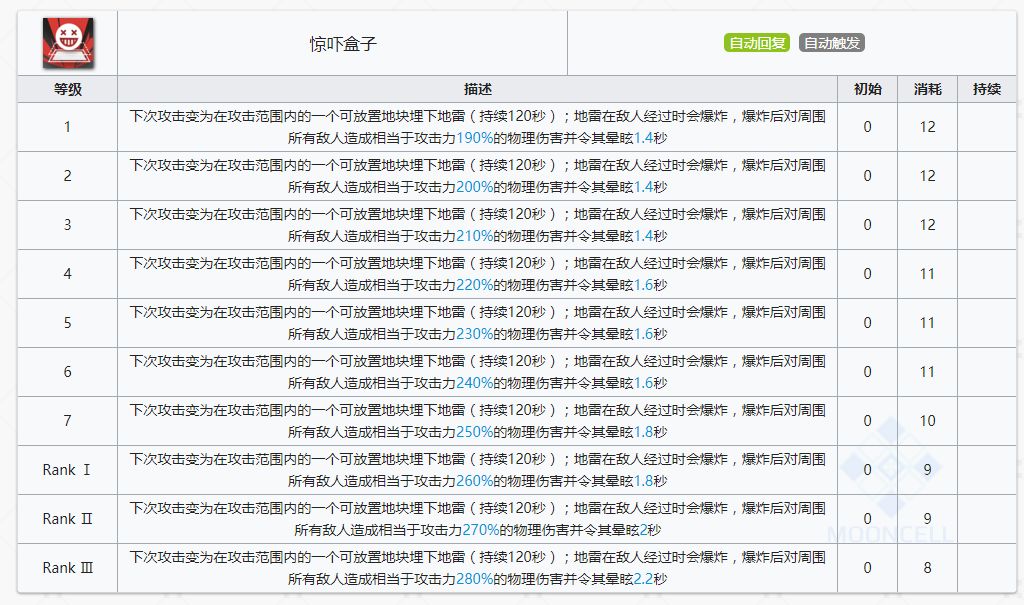
Task: Click the 初始 value 0 in level 7 row
Action: tap(867, 421)
